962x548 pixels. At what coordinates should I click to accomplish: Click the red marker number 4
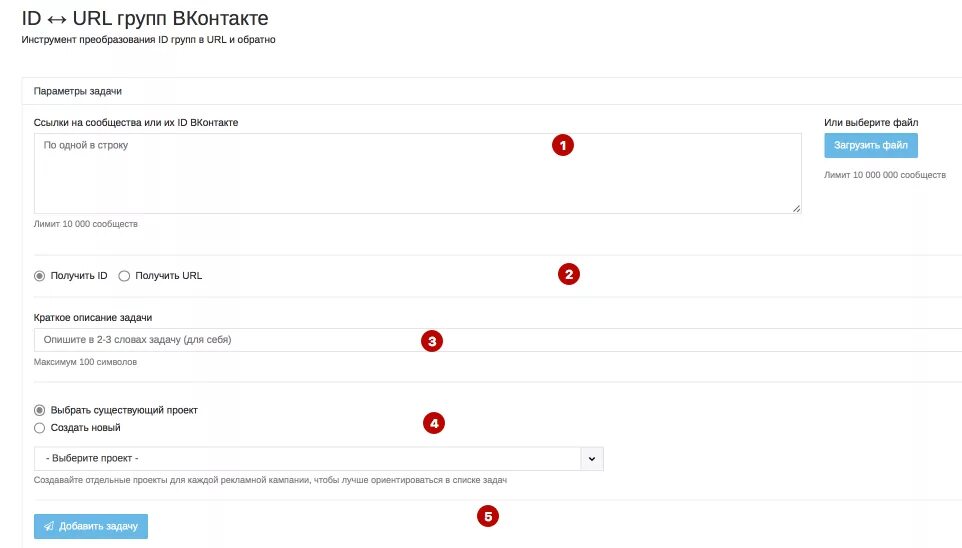[x=434, y=423]
